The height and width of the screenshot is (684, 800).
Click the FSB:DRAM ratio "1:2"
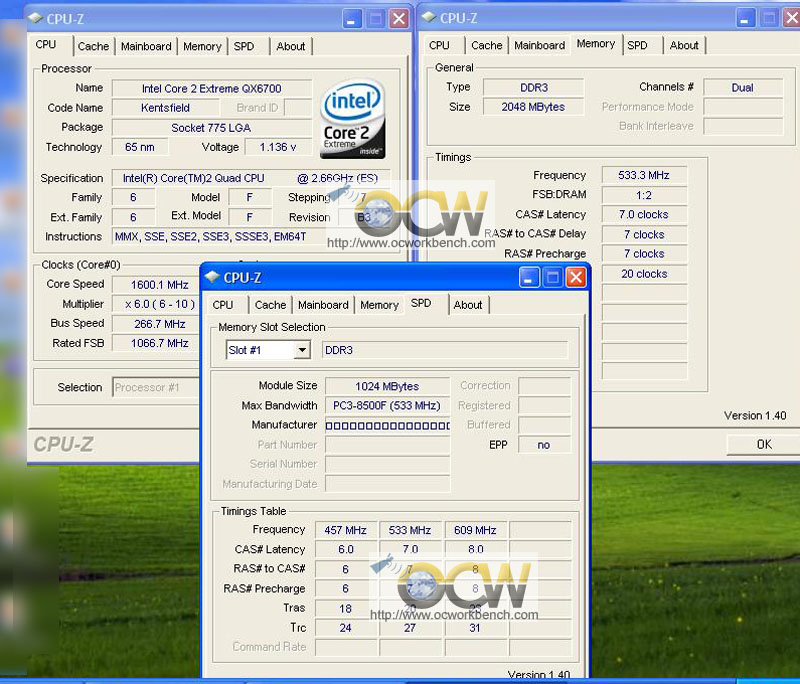[x=644, y=195]
